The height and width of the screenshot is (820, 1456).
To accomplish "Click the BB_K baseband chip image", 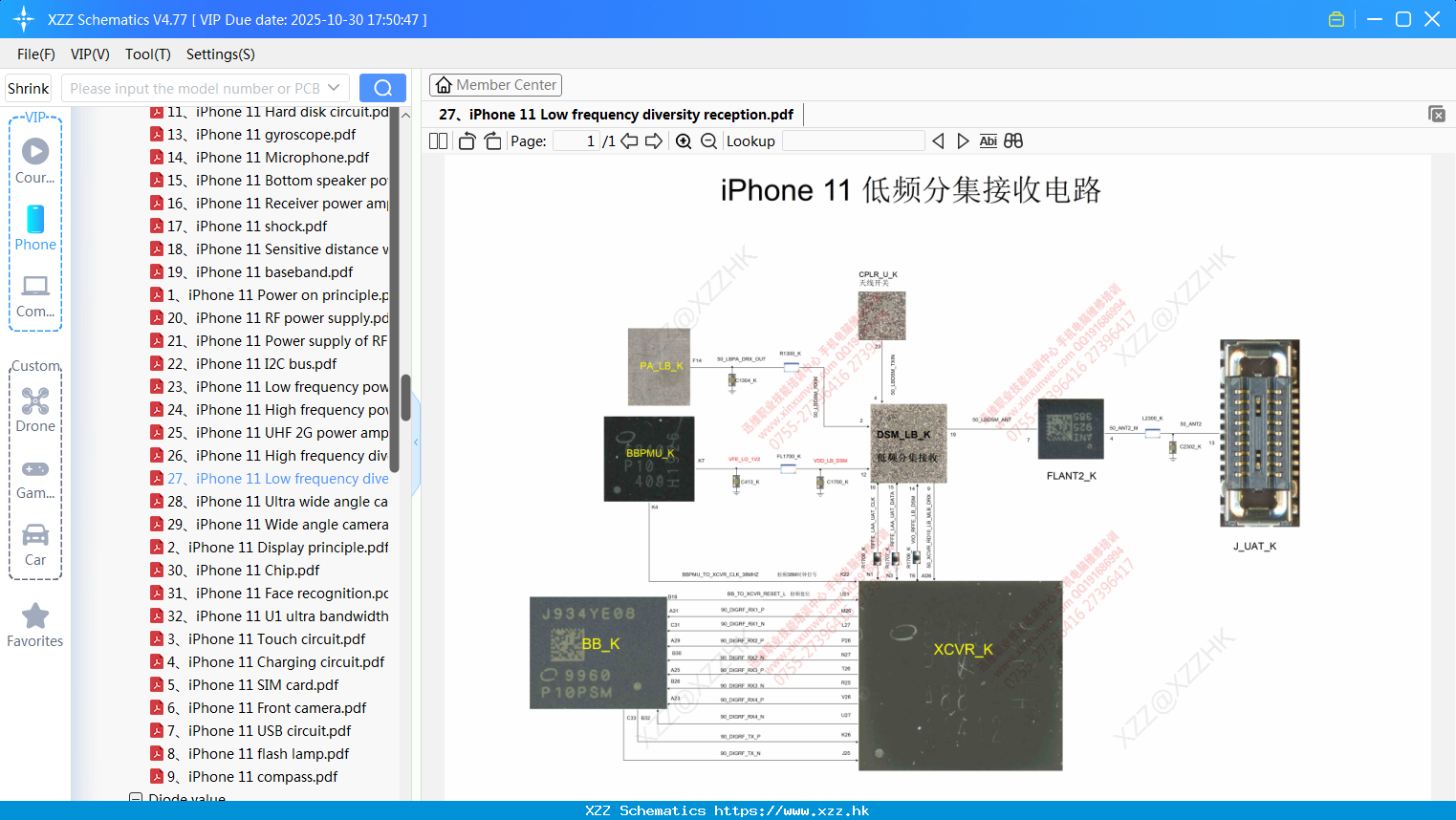I will pyautogui.click(x=598, y=653).
